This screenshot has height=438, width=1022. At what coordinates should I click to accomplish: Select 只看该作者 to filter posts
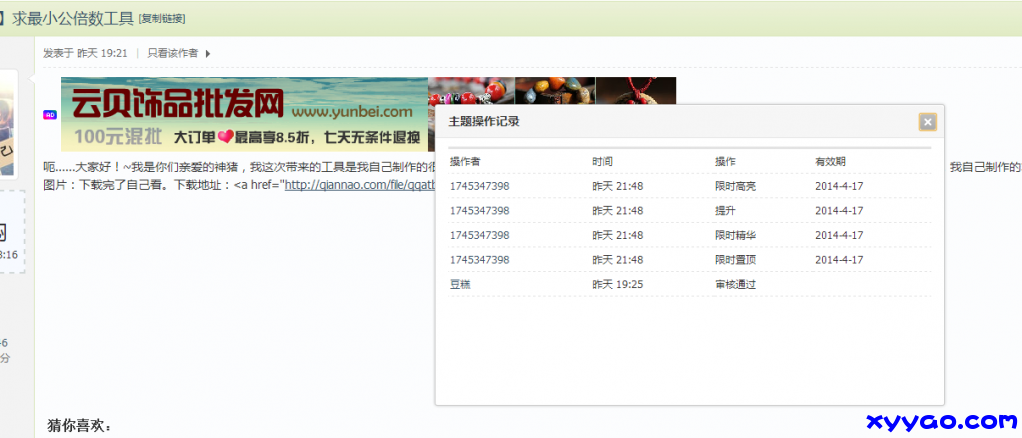172,53
